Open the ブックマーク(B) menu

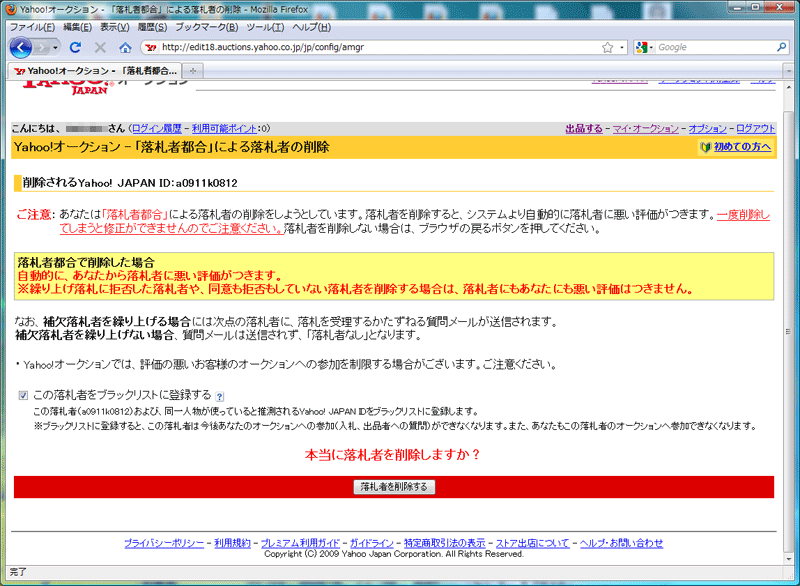pos(206,26)
